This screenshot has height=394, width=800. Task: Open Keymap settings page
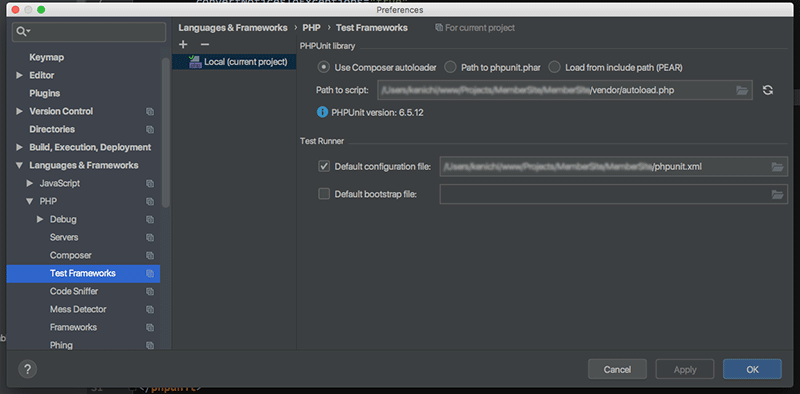[x=46, y=57]
